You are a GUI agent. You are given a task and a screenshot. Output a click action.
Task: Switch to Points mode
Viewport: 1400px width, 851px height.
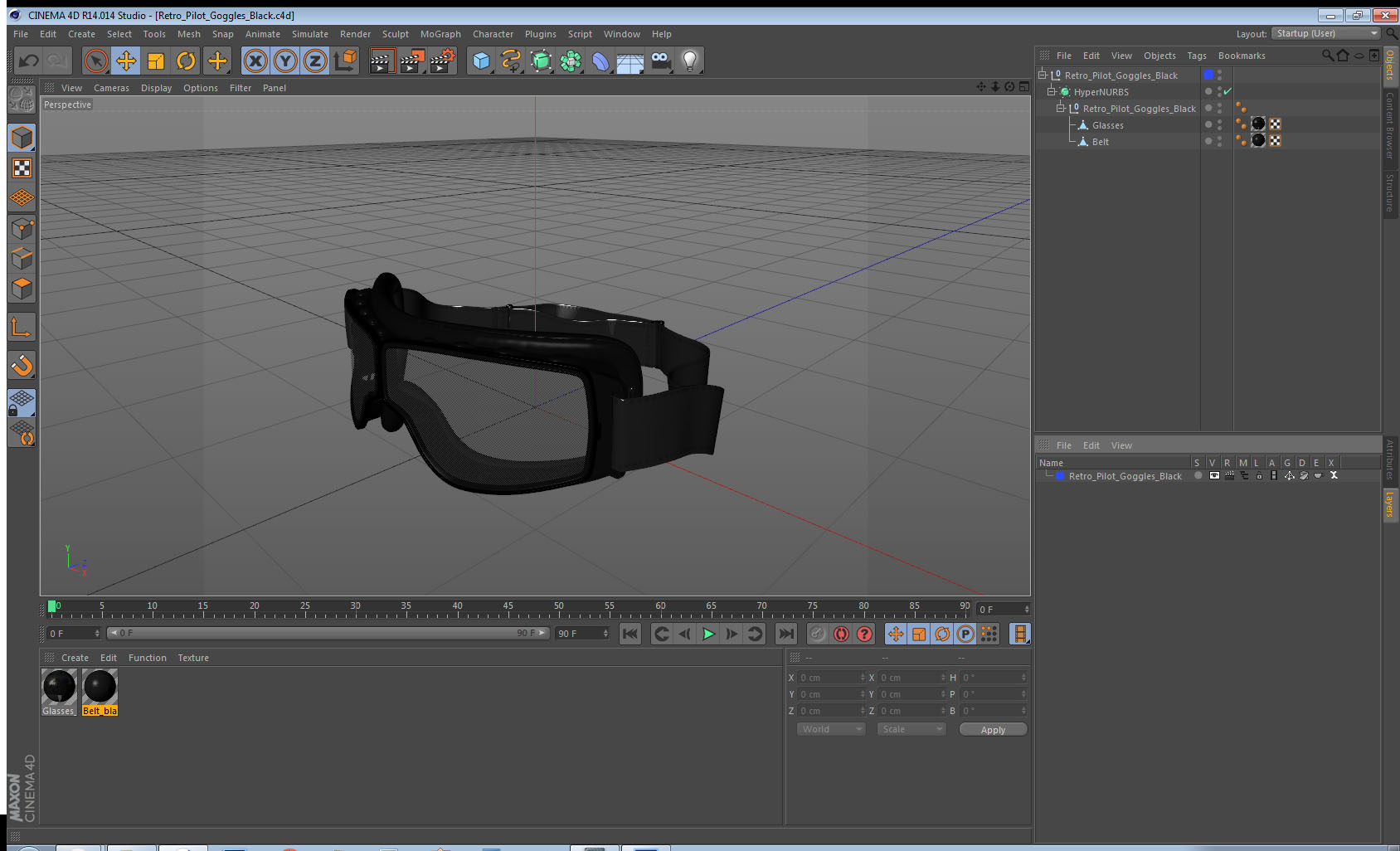pyautogui.click(x=22, y=228)
